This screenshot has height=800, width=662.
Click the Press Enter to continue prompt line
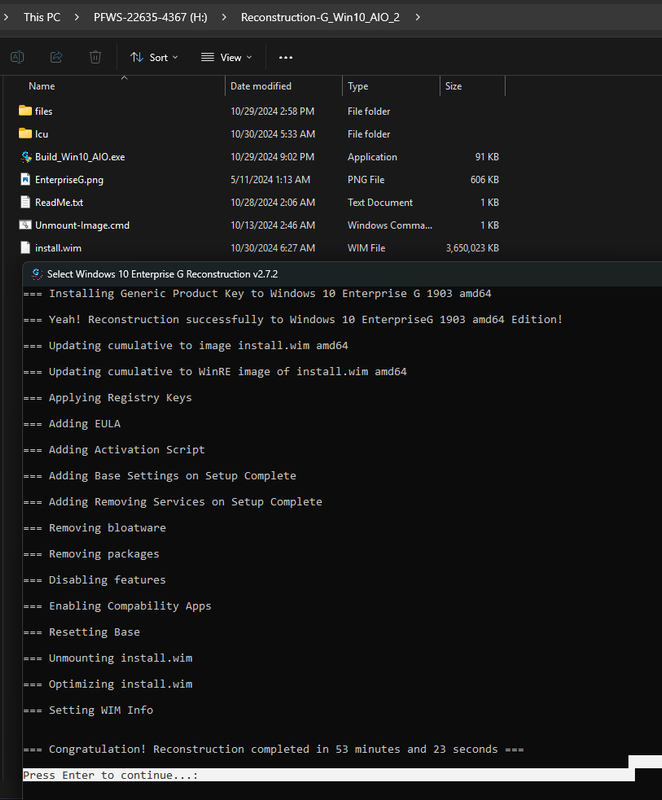(x=110, y=775)
